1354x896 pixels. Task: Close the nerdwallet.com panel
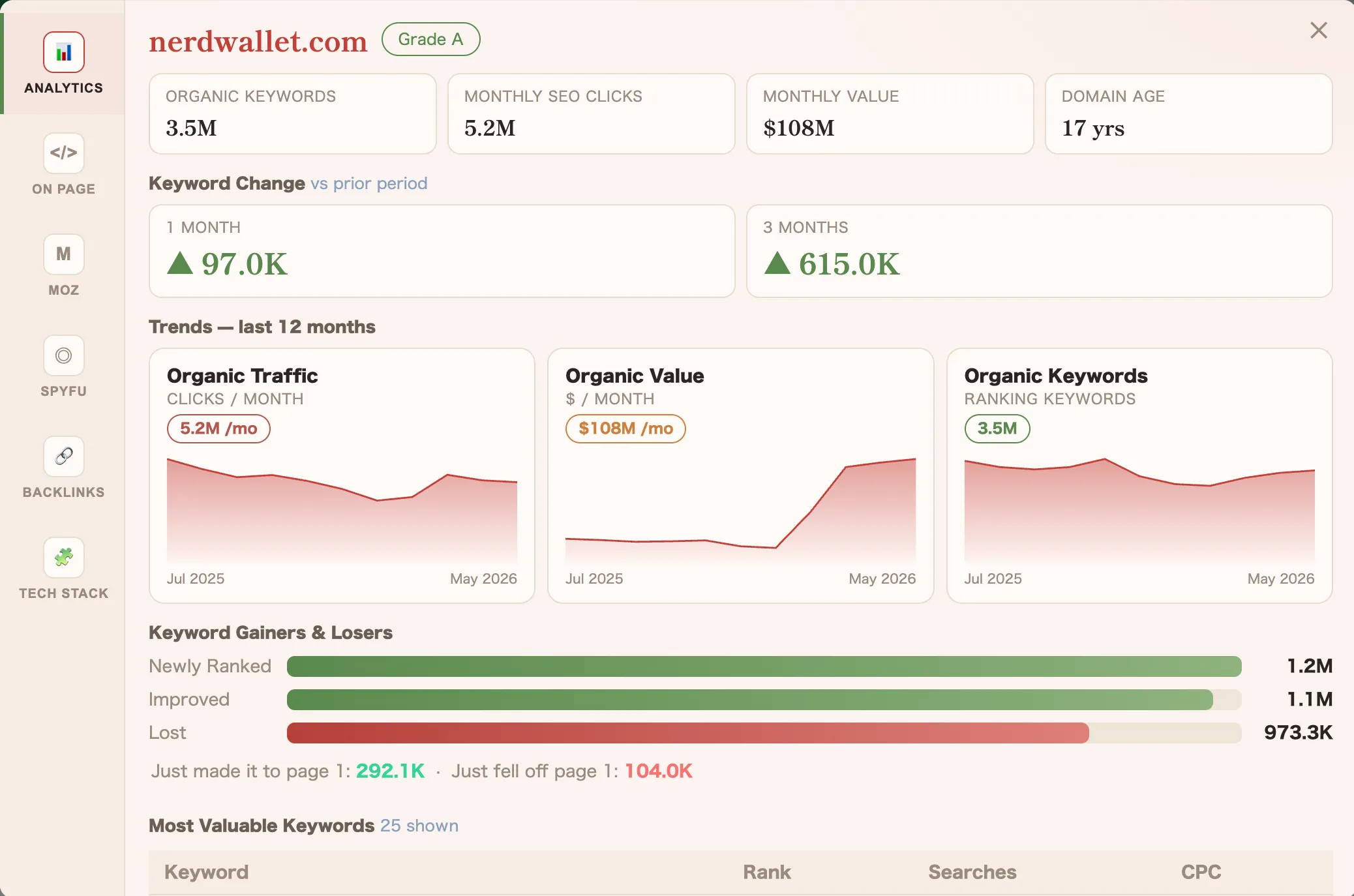click(x=1319, y=30)
